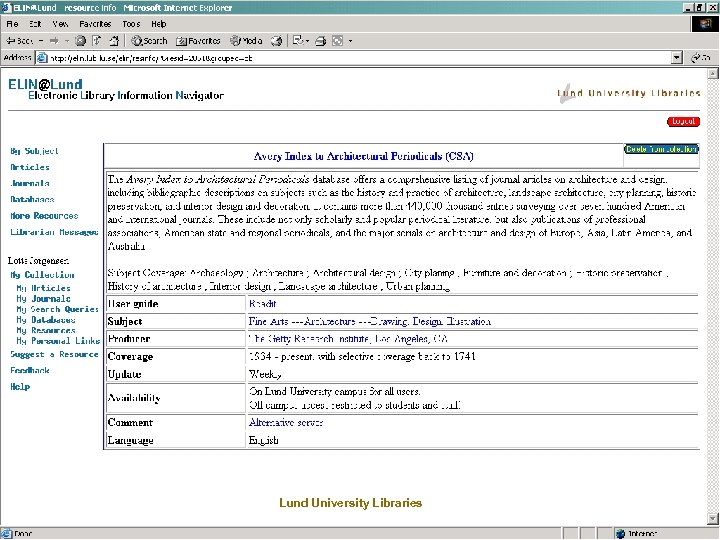Open the More Resources sidebar link
This screenshot has width=720, height=540.
click(x=44, y=215)
